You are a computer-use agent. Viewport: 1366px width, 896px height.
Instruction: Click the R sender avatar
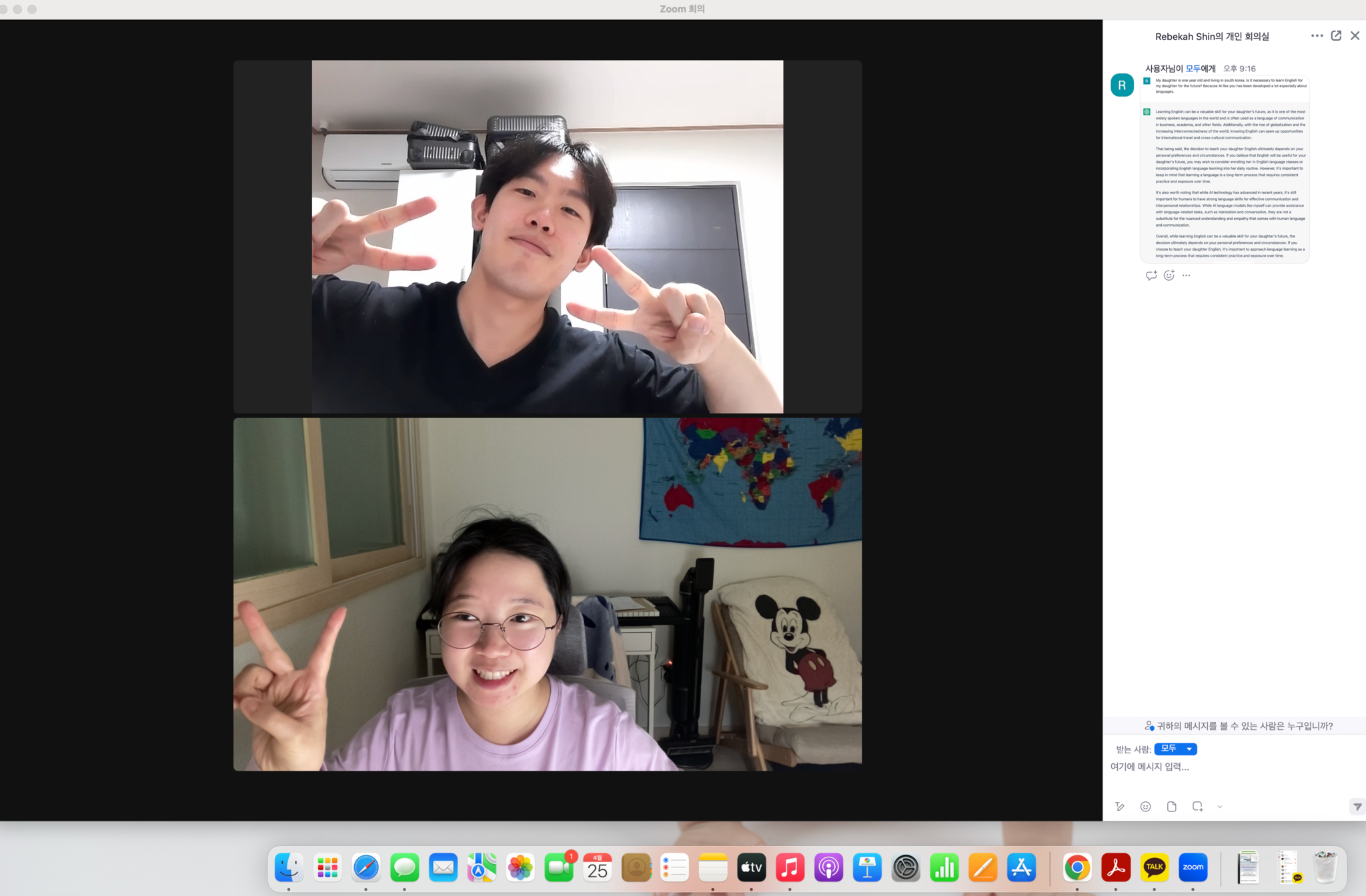click(x=1122, y=85)
